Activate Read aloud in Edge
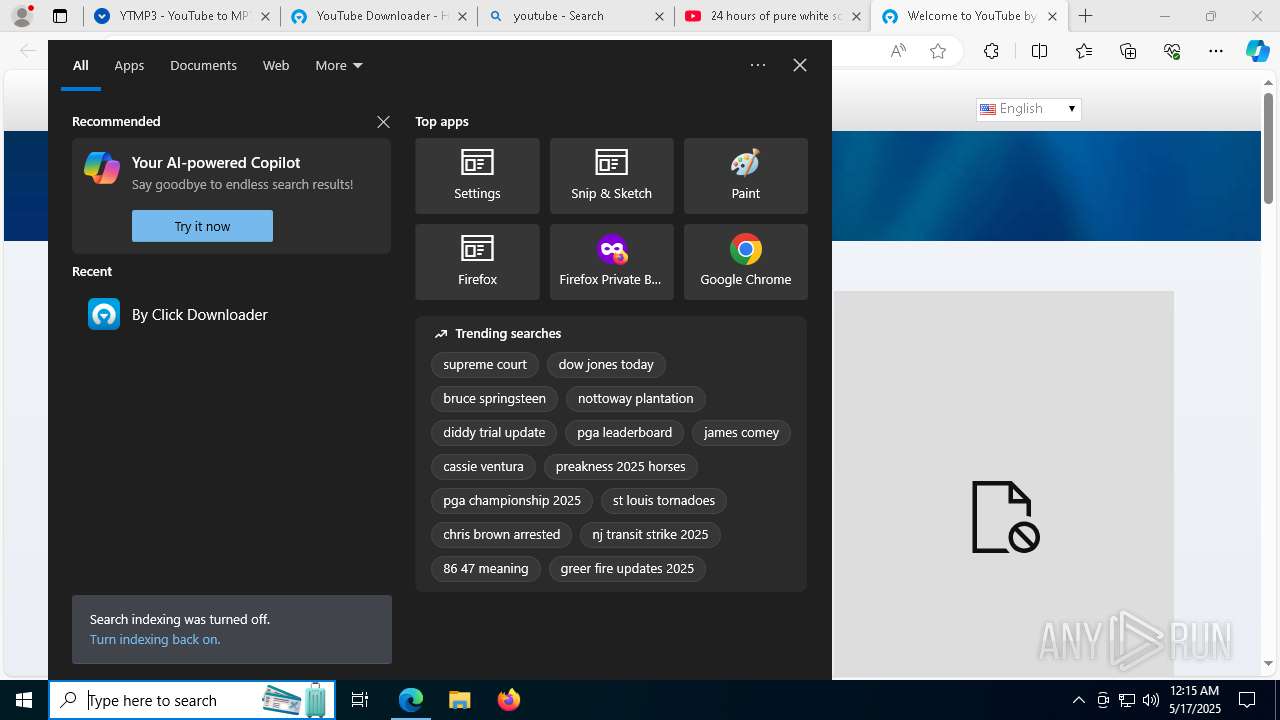Image resolution: width=1280 pixels, height=720 pixels. click(898, 51)
